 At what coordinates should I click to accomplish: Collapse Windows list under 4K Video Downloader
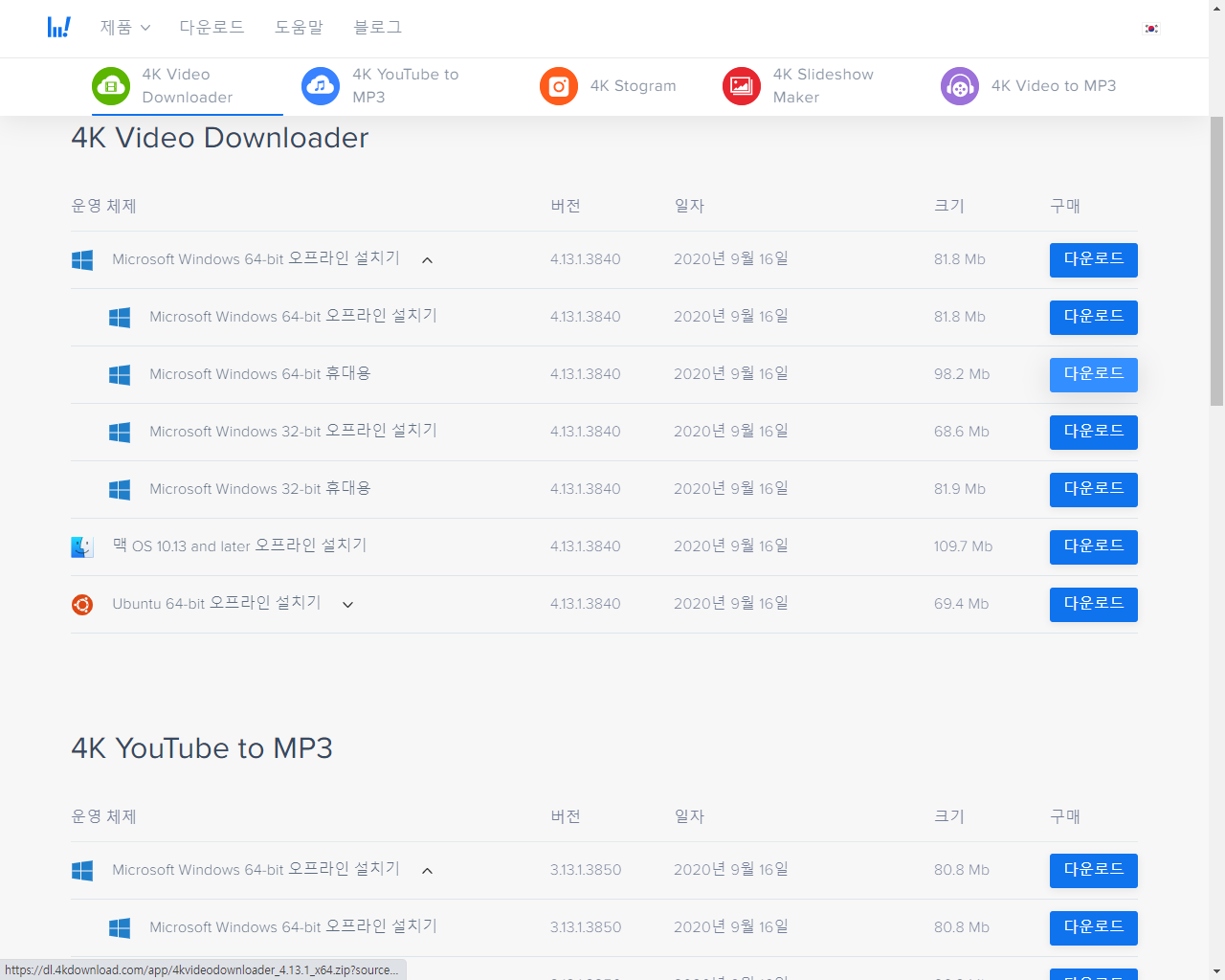pyautogui.click(x=427, y=260)
